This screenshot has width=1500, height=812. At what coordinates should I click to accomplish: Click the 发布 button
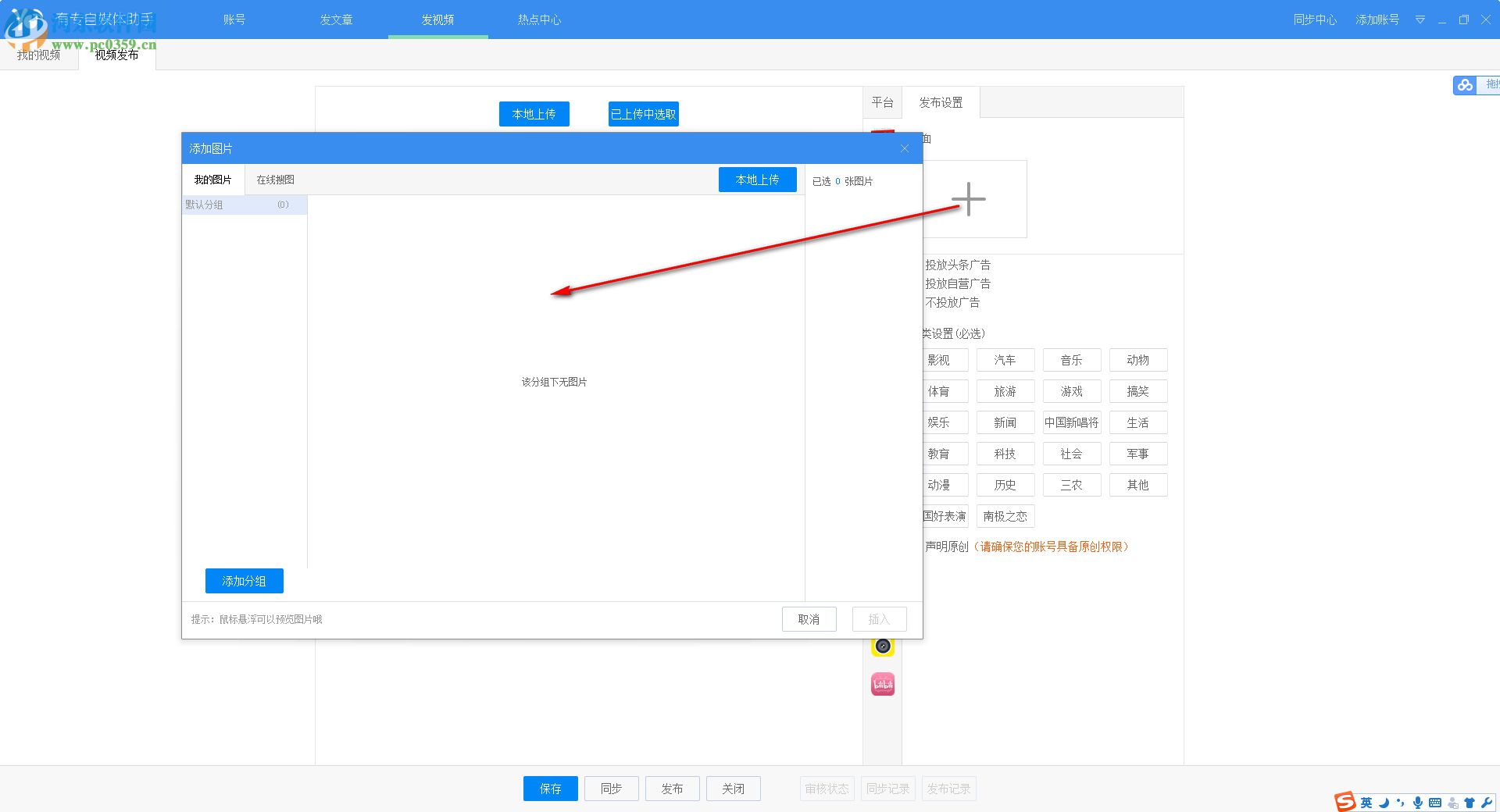point(673,789)
